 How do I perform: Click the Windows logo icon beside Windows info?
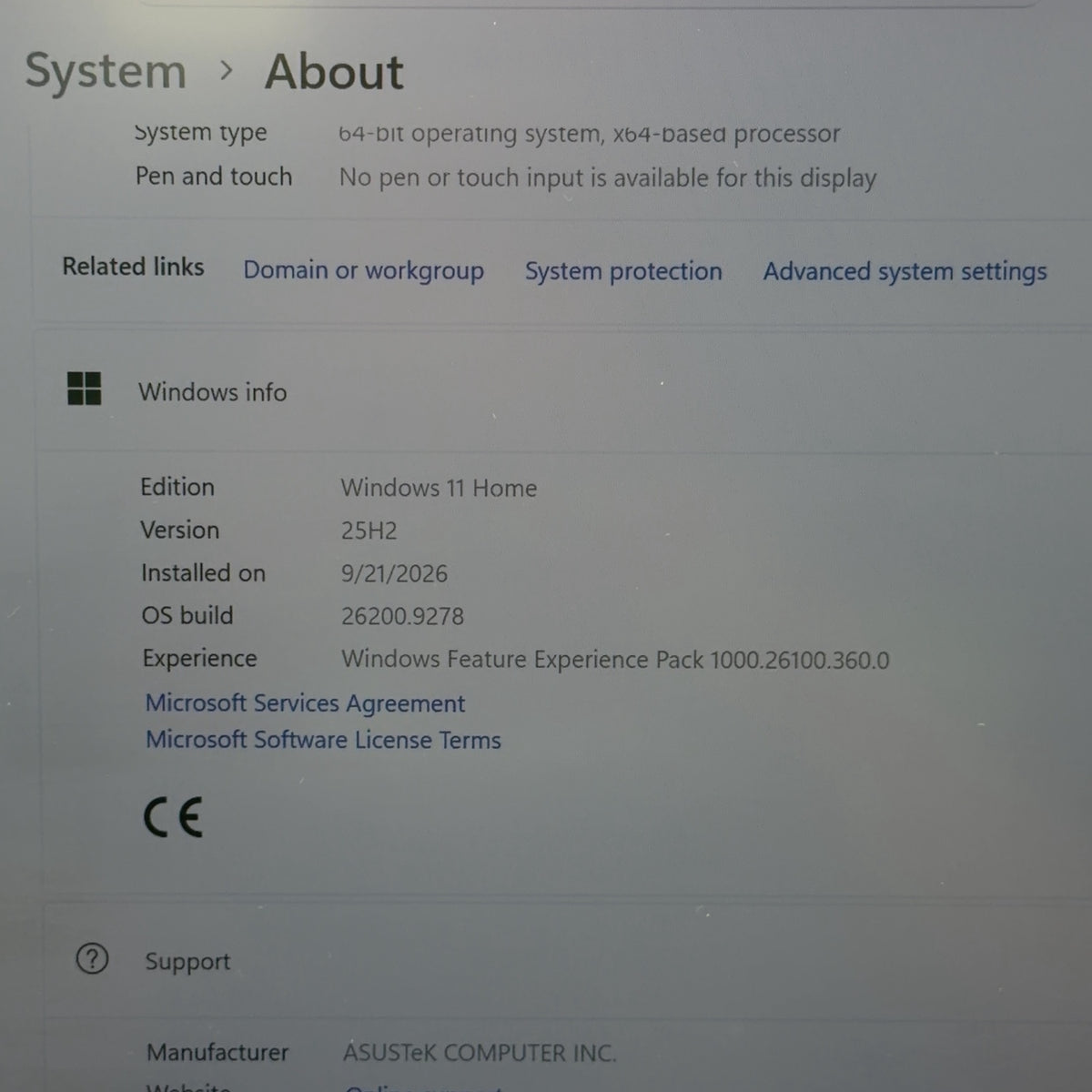coord(85,389)
